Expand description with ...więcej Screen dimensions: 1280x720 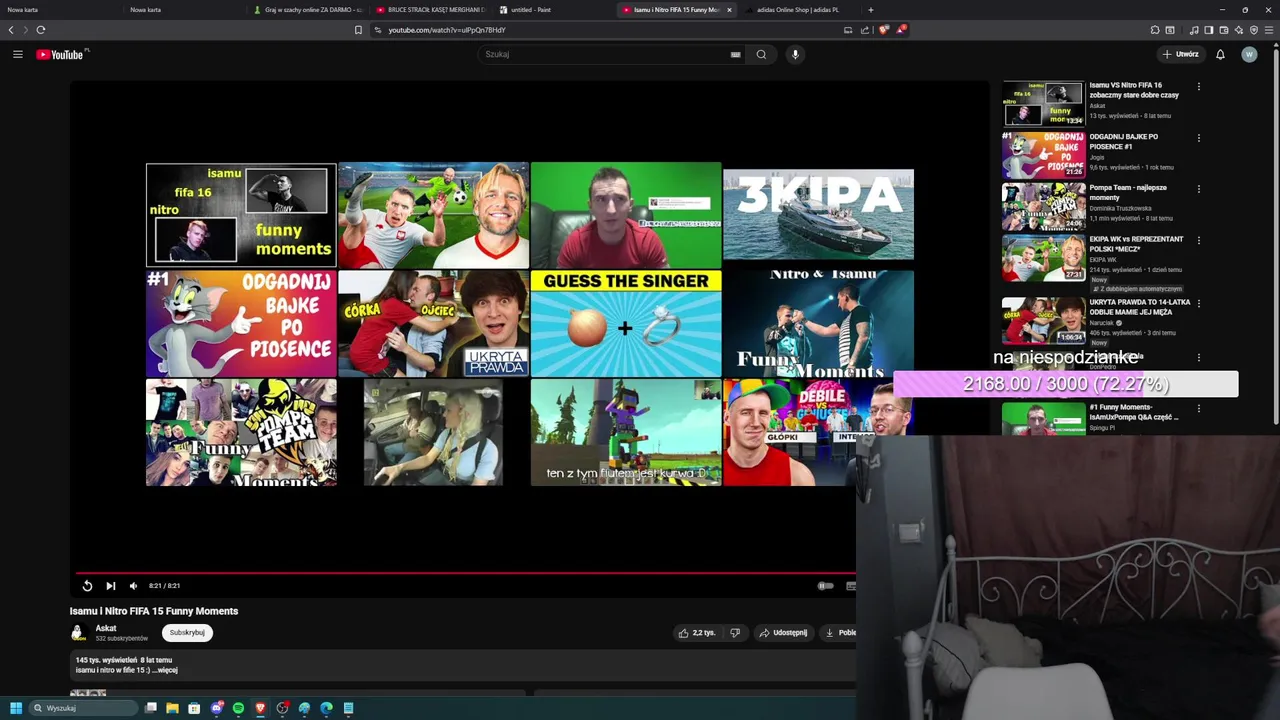[x=167, y=670]
